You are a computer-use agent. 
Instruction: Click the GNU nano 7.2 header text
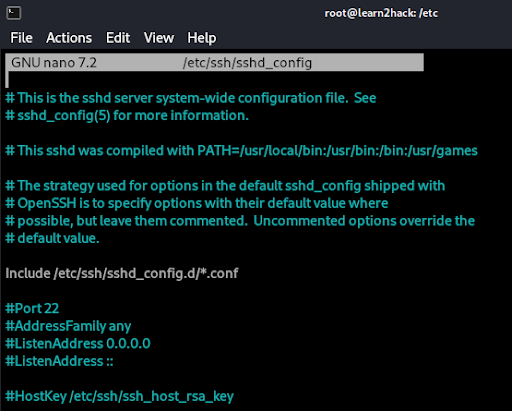point(54,63)
